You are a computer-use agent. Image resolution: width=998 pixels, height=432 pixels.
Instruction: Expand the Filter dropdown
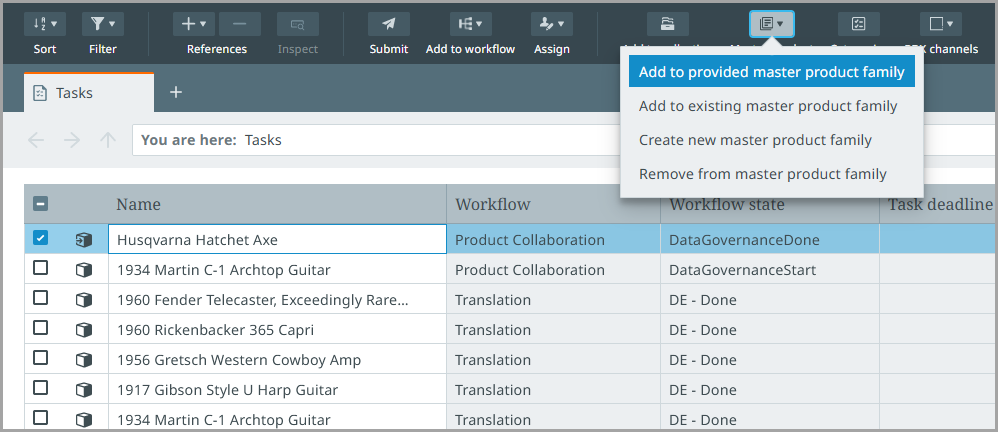(102, 24)
